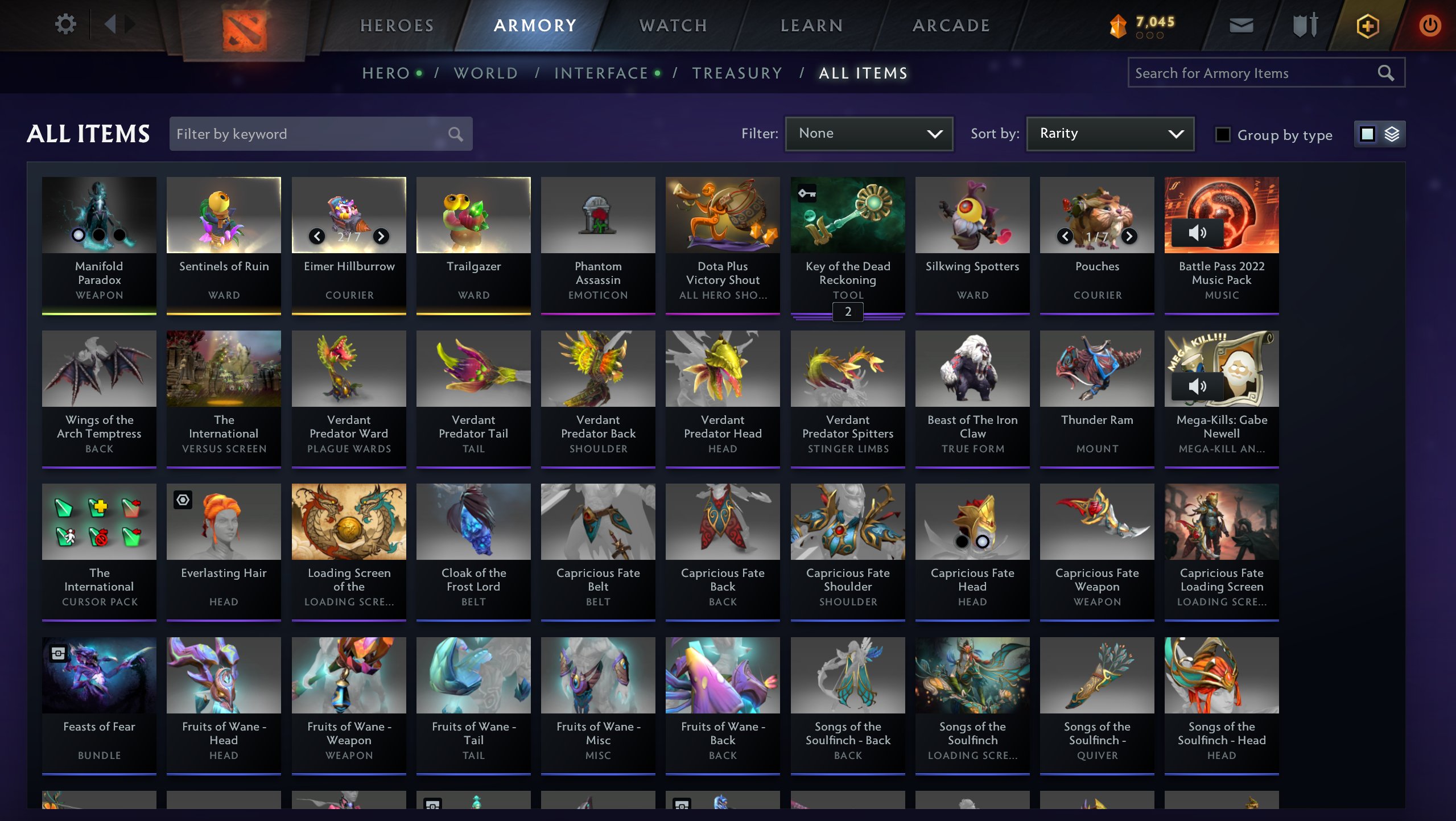The height and width of the screenshot is (821, 1456).
Task: Switch to the Heroes main tab
Action: point(397,26)
